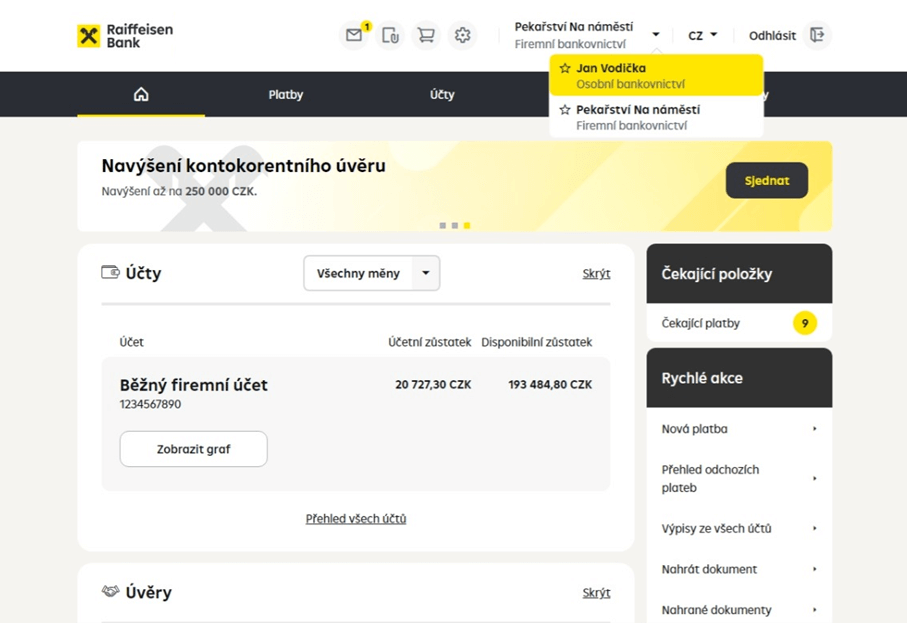Click the Raiffeisen Bank logo
This screenshot has height=623, width=907.
click(125, 36)
